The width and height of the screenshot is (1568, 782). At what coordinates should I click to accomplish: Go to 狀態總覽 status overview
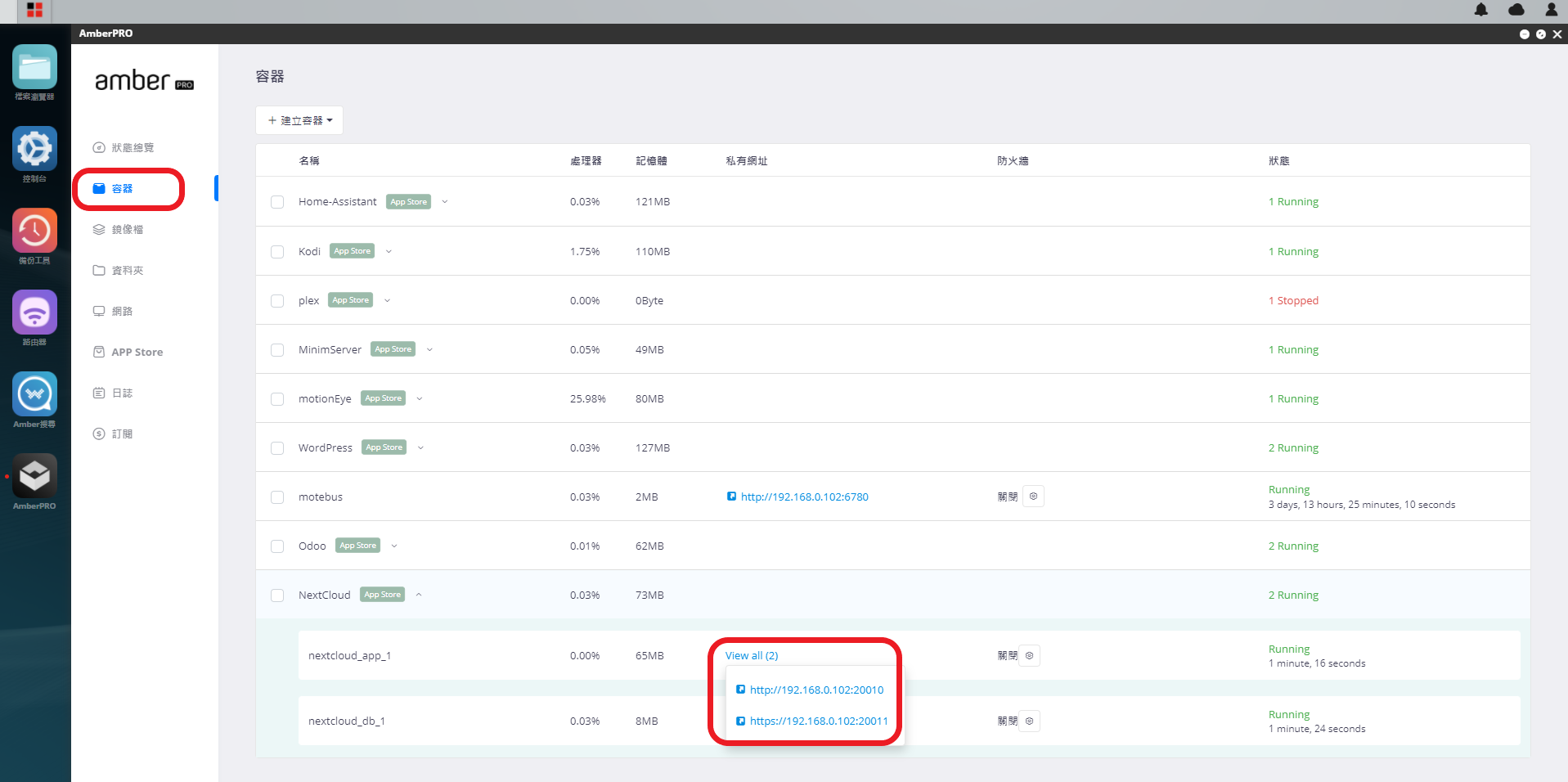pyautogui.click(x=124, y=147)
